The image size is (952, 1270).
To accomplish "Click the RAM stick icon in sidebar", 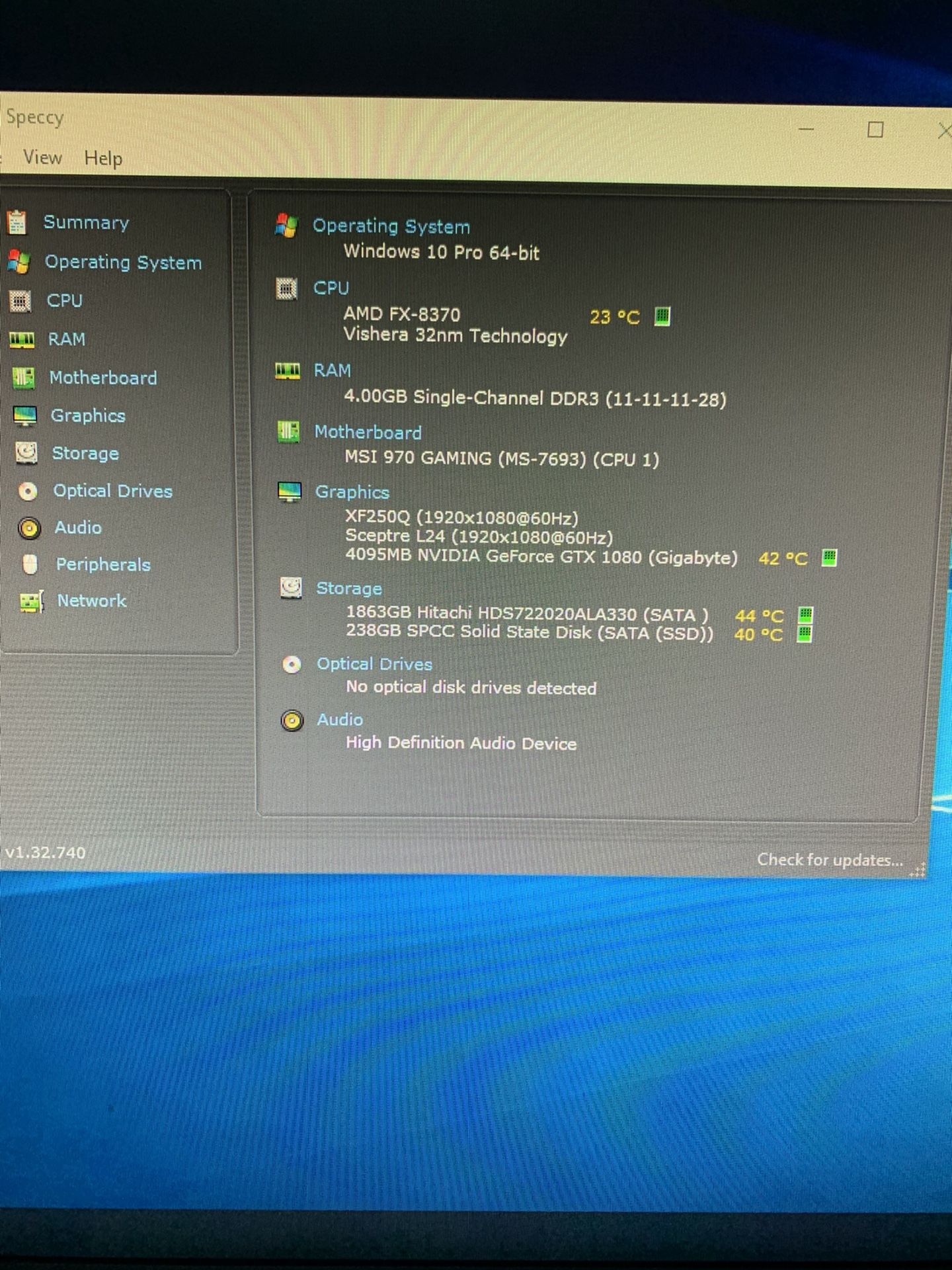I will tap(22, 340).
